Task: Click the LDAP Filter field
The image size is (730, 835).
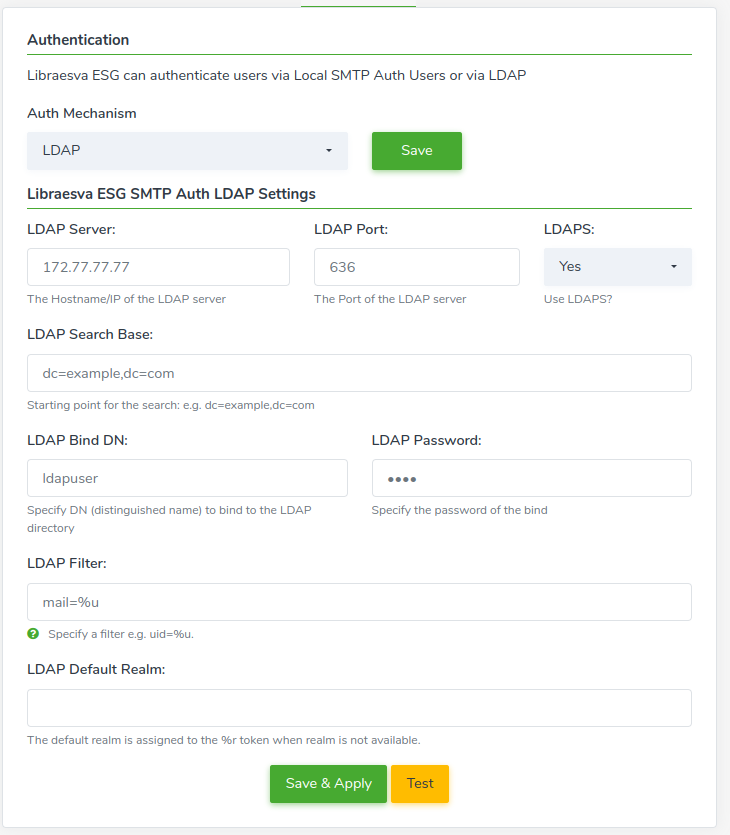Action: 359,602
